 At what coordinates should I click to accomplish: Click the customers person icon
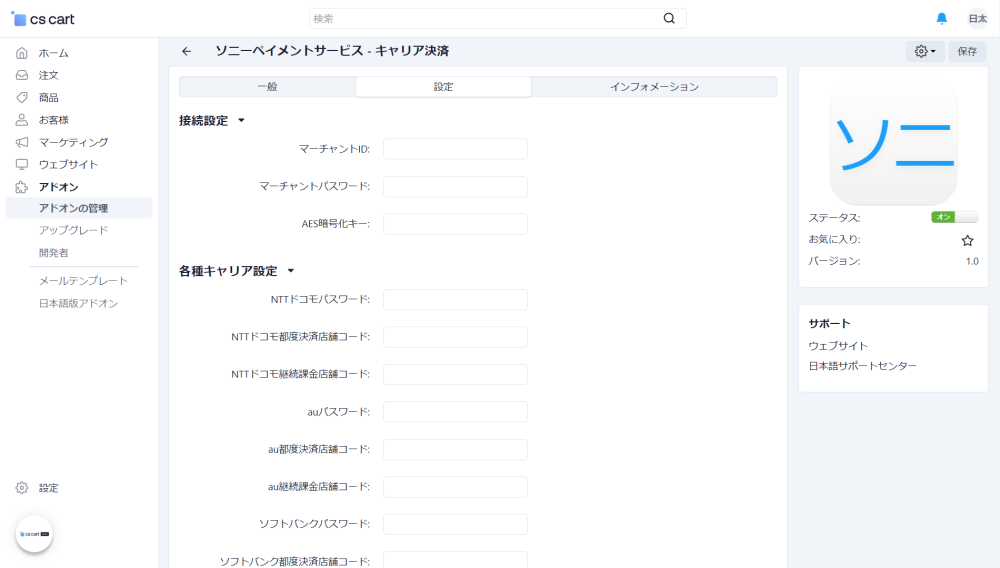(22, 120)
